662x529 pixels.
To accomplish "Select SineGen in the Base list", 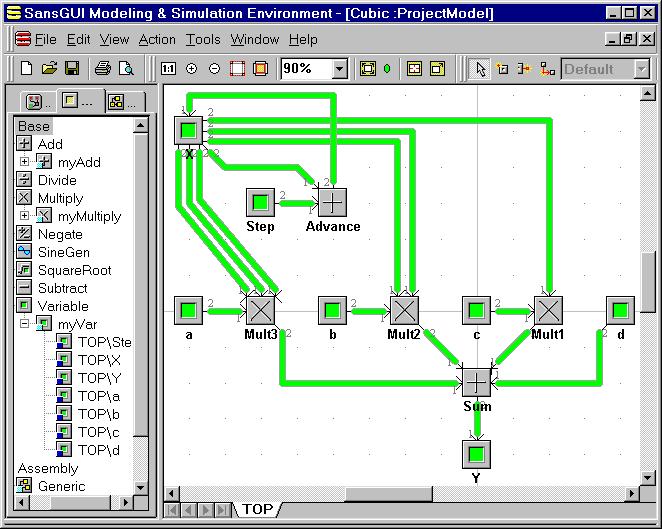I will tap(63, 252).
